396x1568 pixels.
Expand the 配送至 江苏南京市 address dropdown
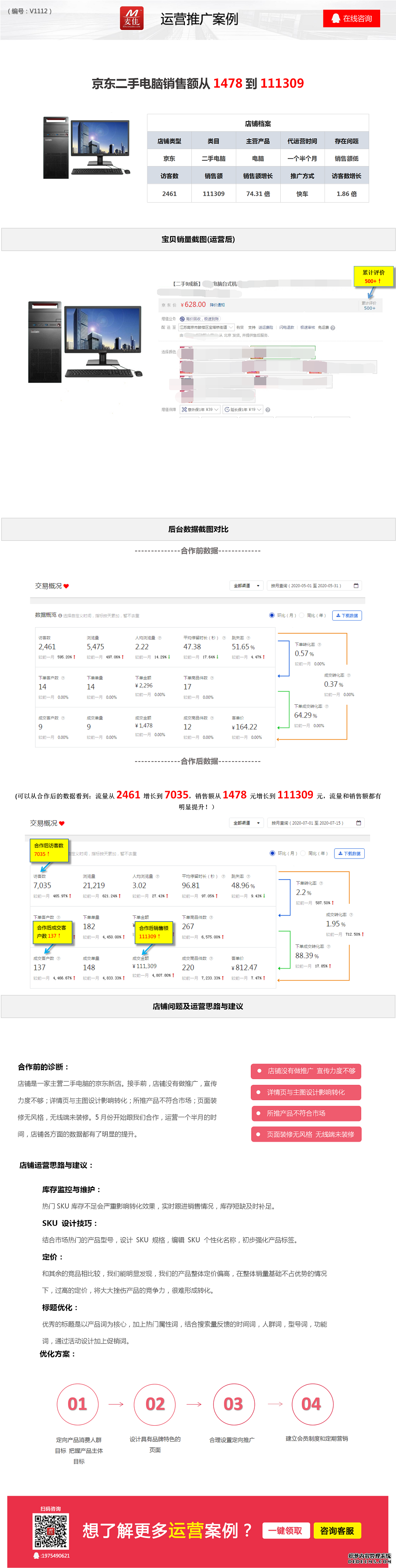[206, 328]
